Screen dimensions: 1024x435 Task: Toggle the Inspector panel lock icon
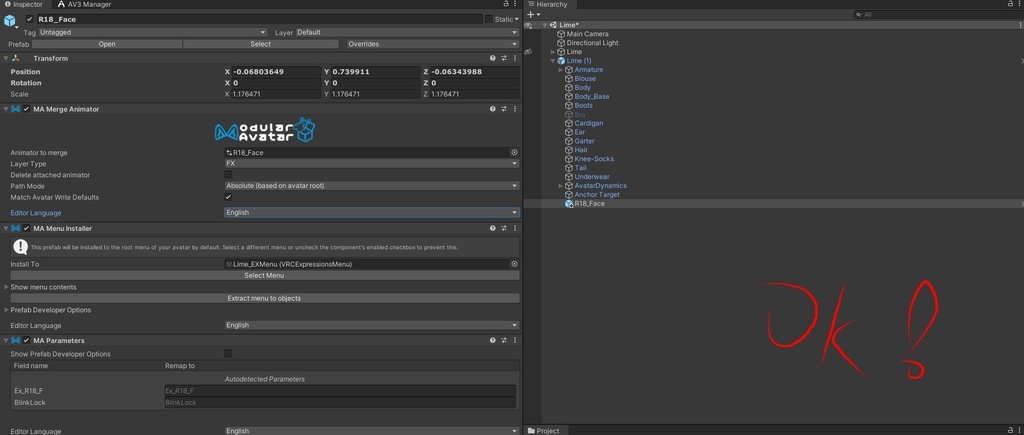506,4
